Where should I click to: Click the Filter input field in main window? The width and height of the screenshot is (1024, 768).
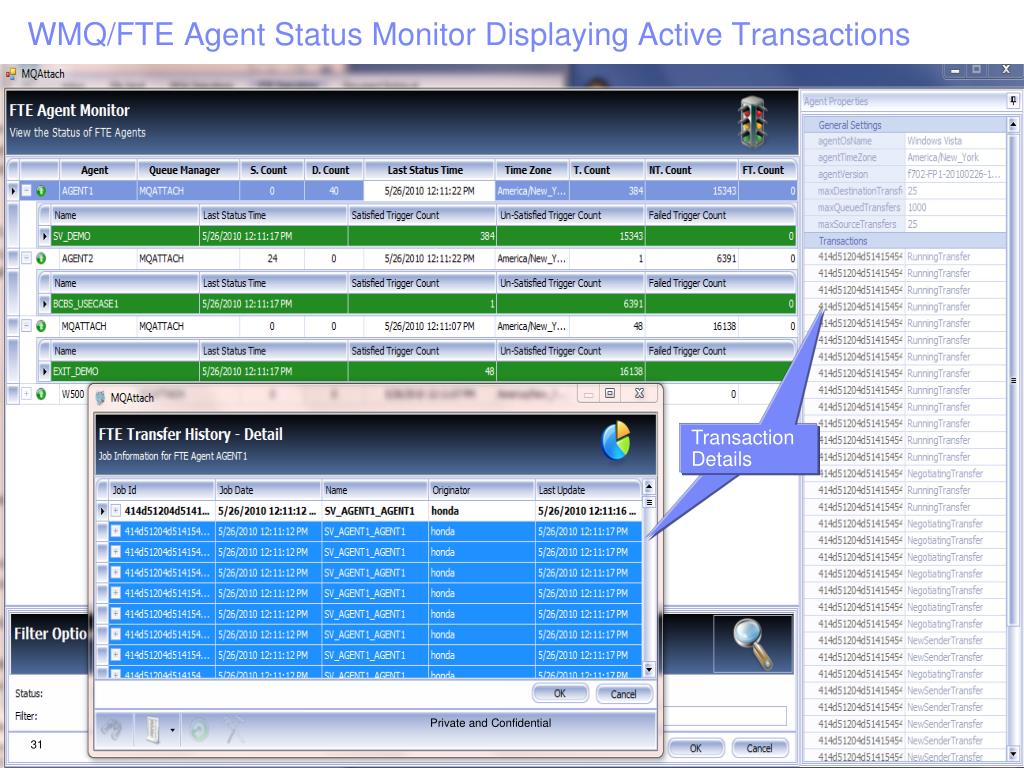[725, 716]
